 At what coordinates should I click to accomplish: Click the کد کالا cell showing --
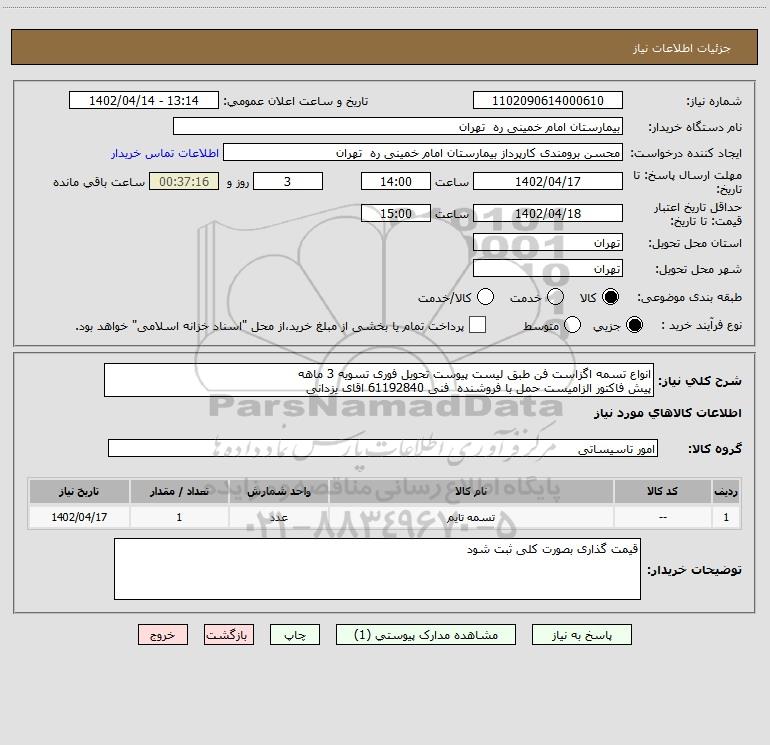(x=662, y=517)
